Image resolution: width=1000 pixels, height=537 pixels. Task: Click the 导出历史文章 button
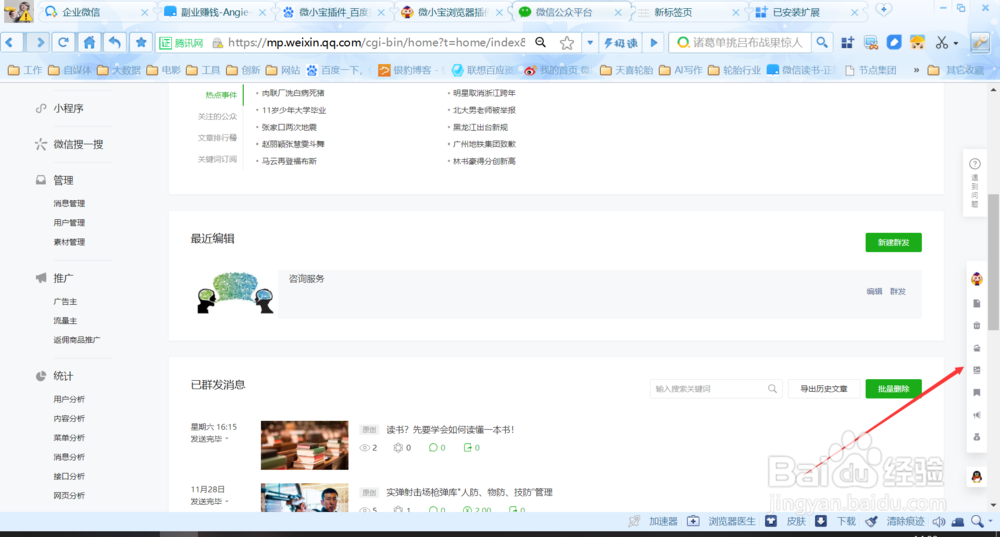823,388
